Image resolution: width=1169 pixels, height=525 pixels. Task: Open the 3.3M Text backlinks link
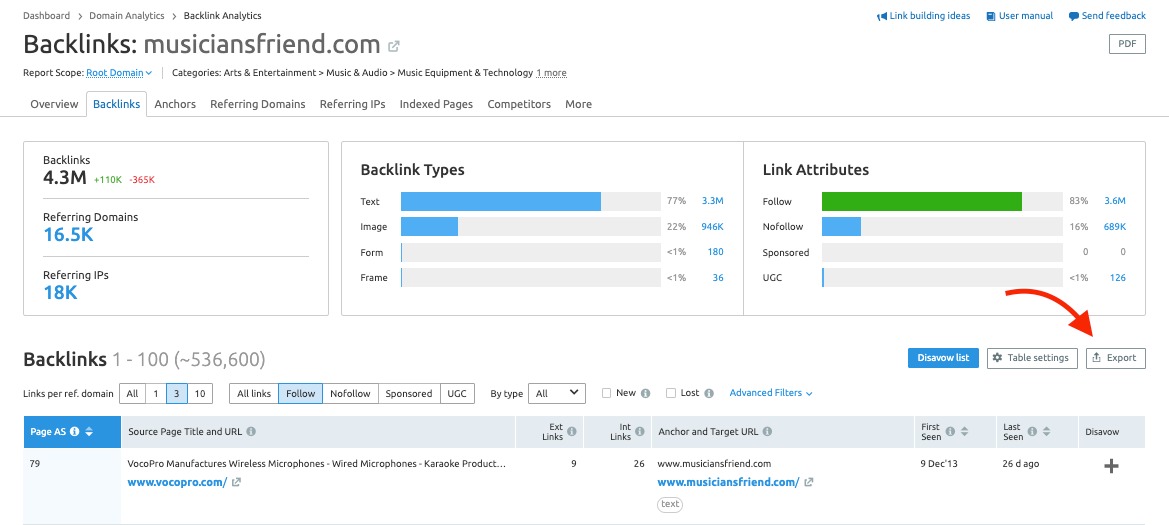click(713, 201)
